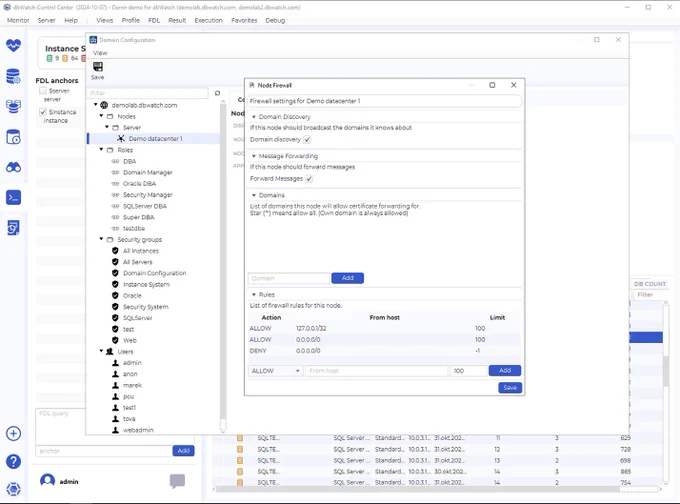Open the heartbeat monitoring sidebar icon

click(13, 45)
